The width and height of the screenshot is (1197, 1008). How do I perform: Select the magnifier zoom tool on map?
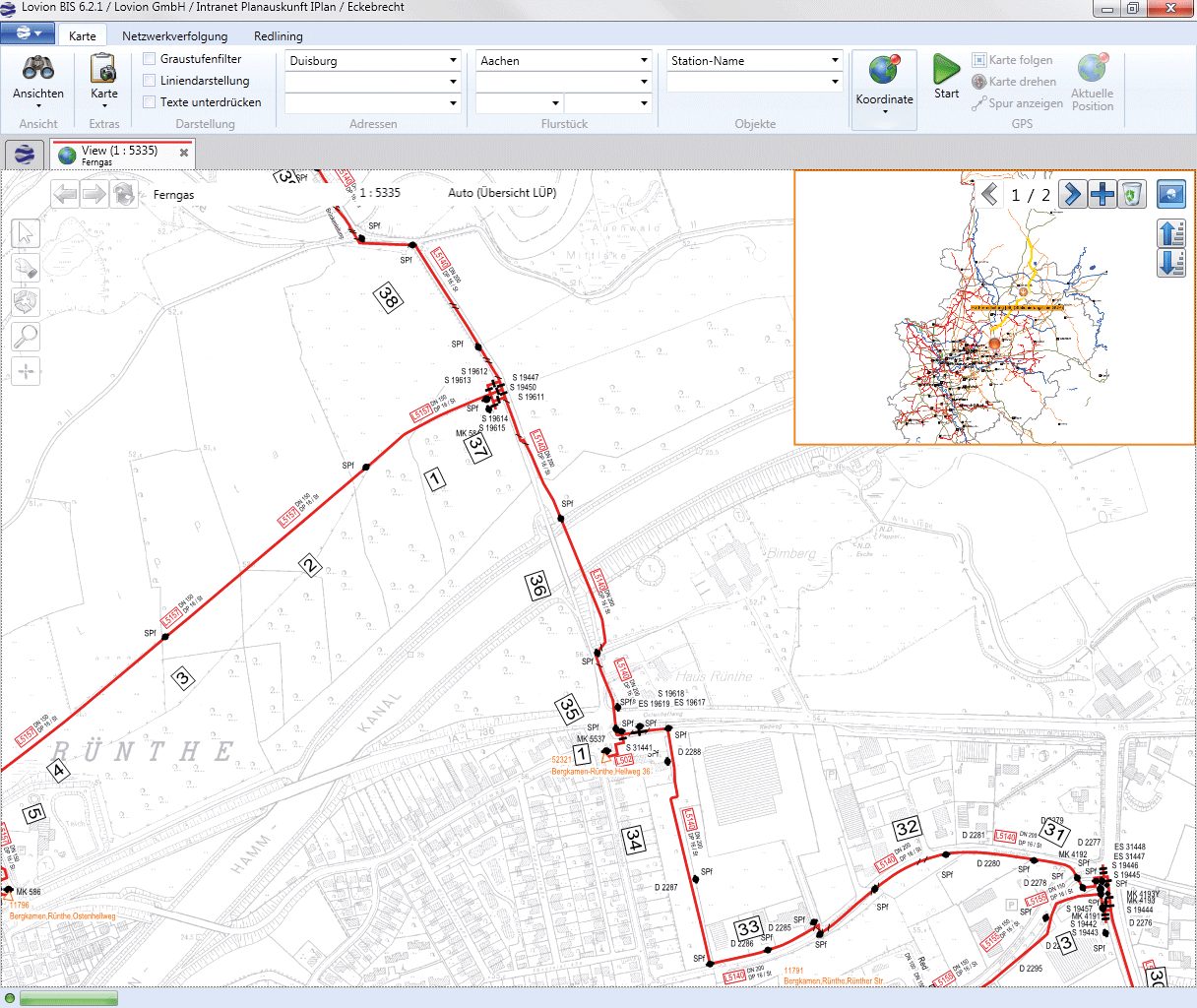tap(26, 337)
